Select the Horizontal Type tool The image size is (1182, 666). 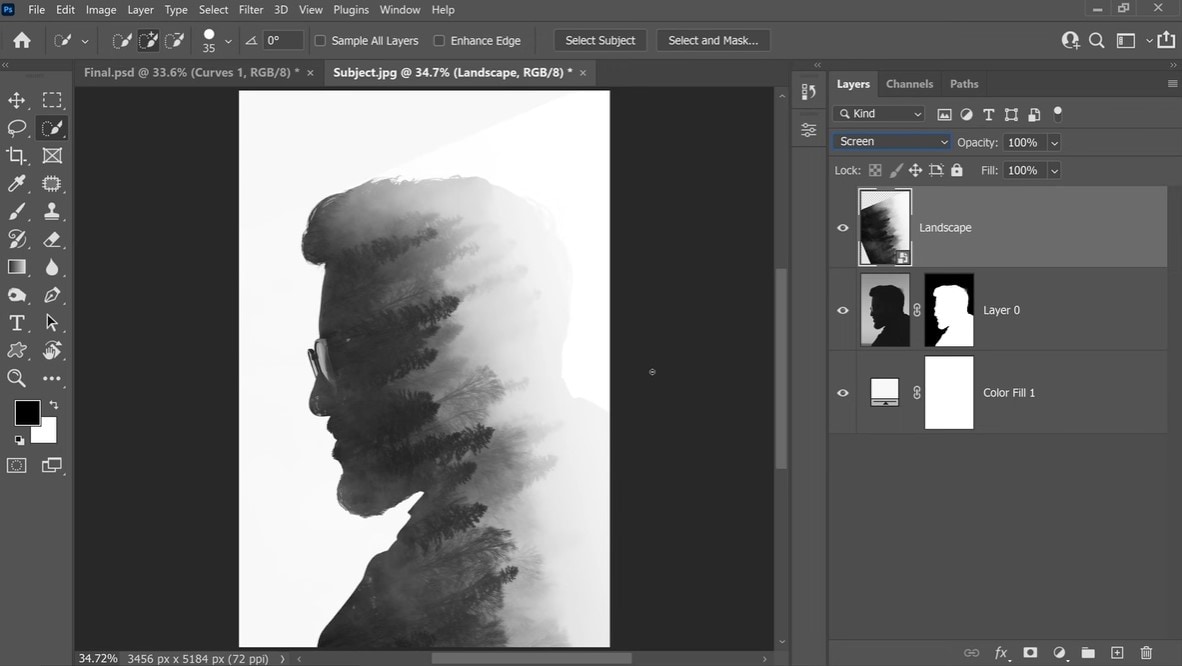pyautogui.click(x=17, y=323)
